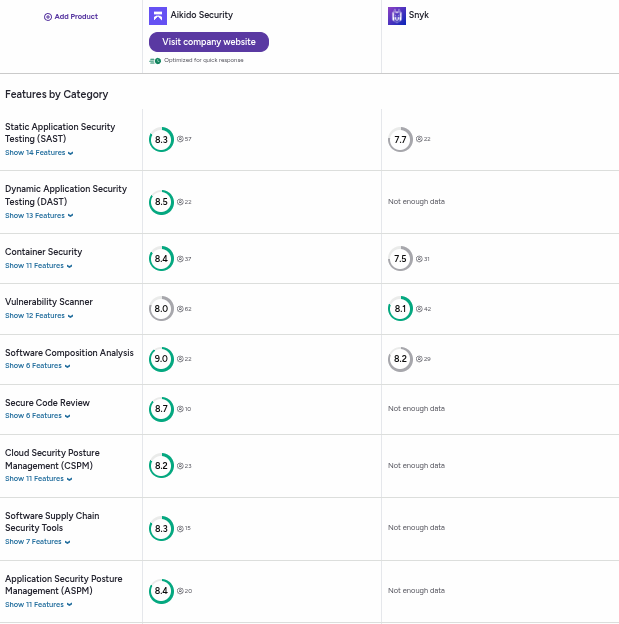Click Aikido ASPM 8.4 score circle
619x624 pixels.
[x=161, y=591]
